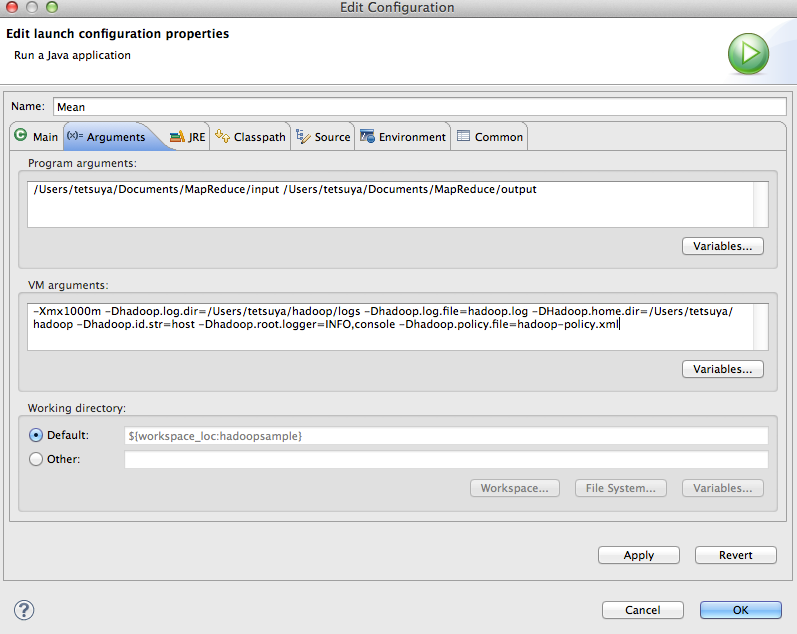Switch to the Source tab
The image size is (797, 634).
pos(323,137)
